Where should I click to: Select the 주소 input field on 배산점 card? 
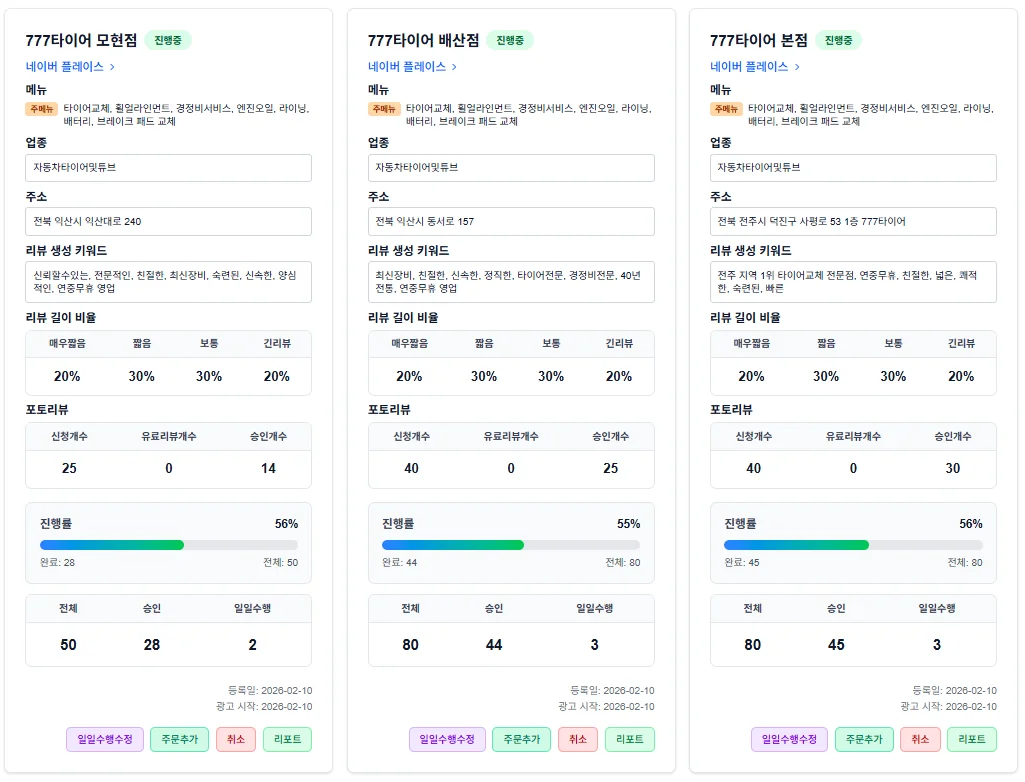click(x=511, y=221)
